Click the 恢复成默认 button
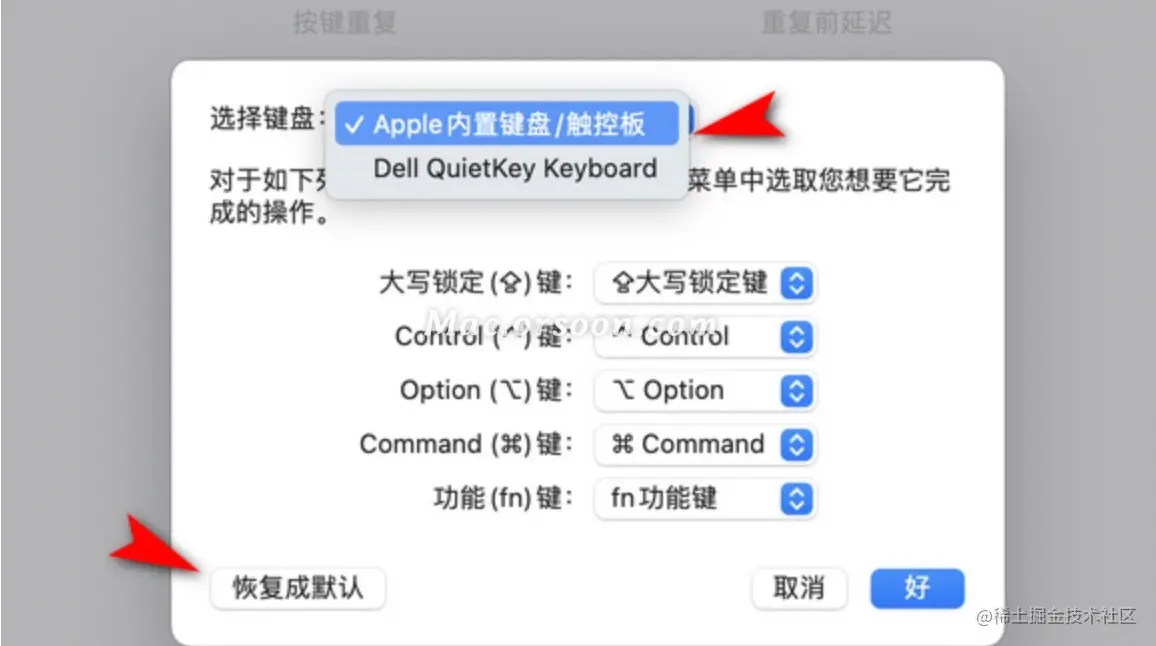This screenshot has height=646, width=1156. tap(298, 588)
